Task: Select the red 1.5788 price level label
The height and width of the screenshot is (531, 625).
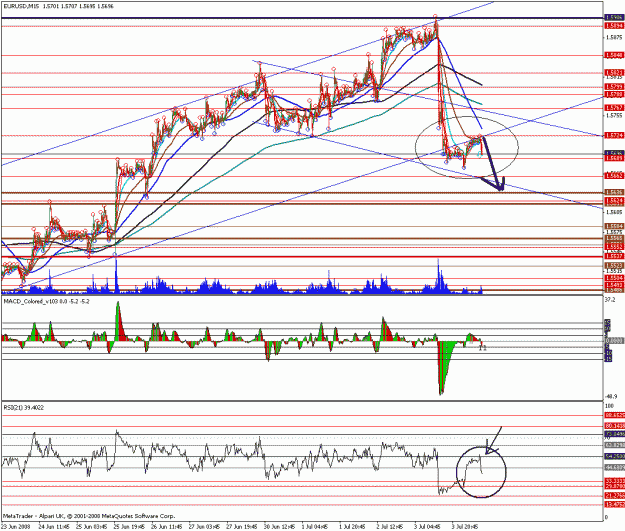Action: tap(614, 94)
